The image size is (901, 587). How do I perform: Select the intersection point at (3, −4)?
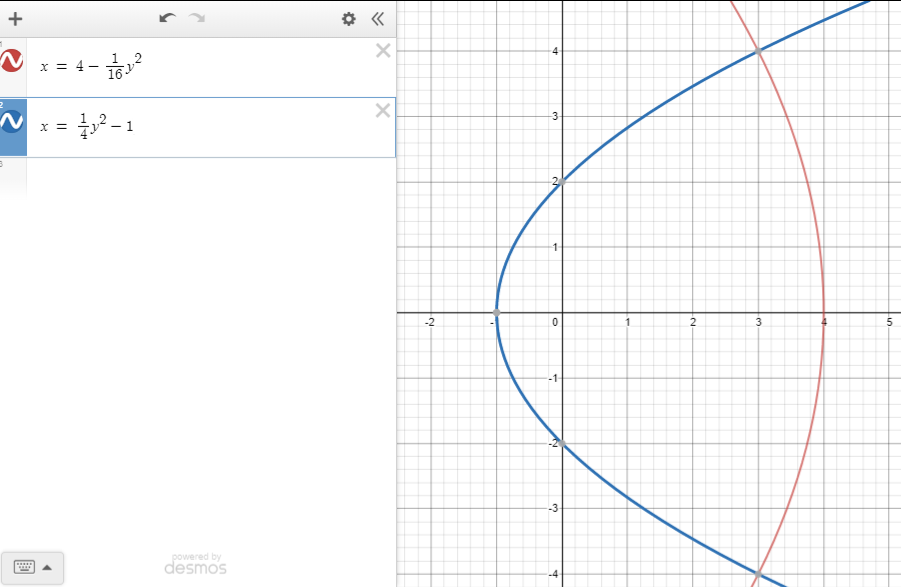[x=758, y=574]
